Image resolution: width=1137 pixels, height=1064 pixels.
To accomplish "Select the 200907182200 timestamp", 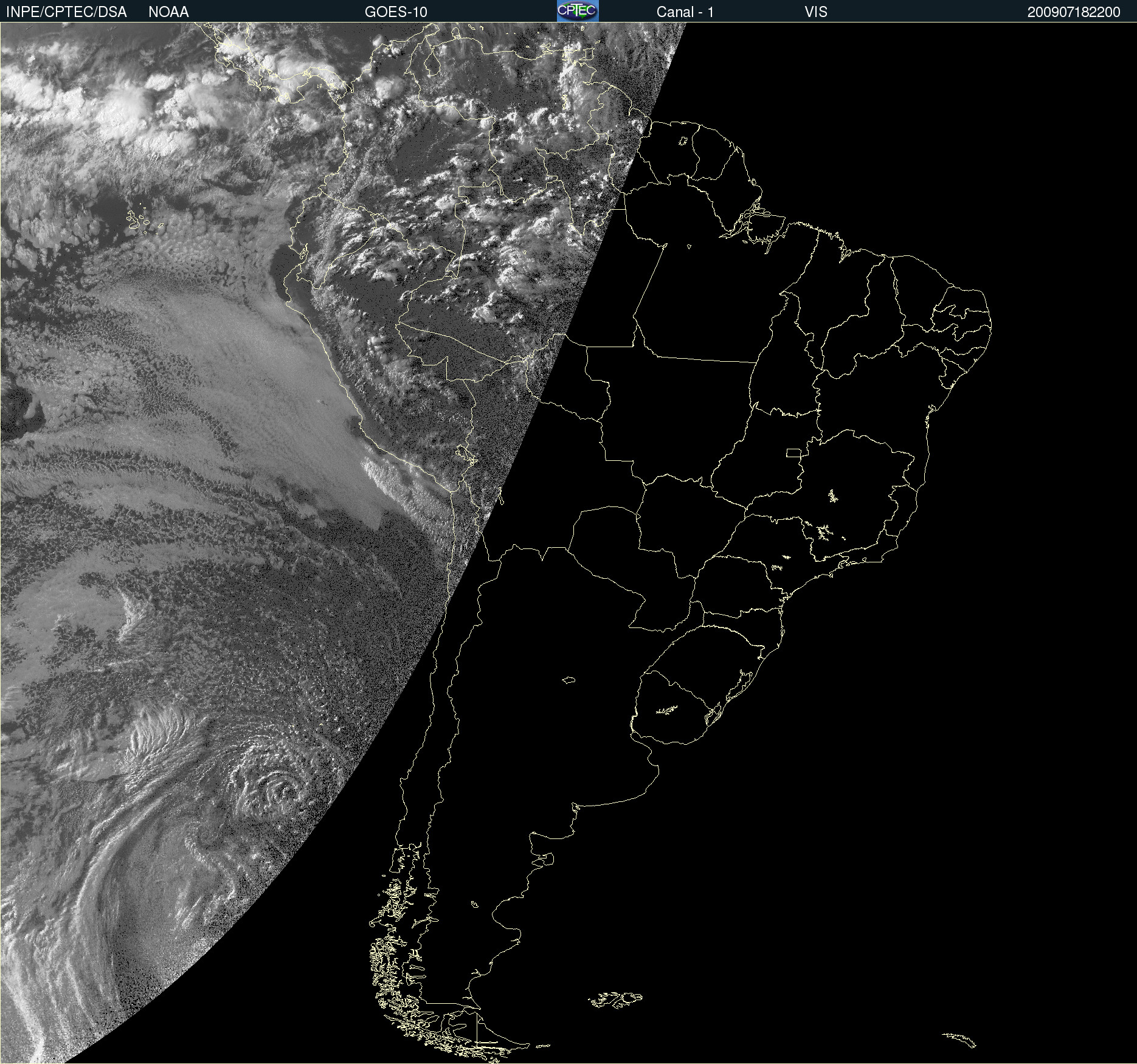I will coord(1074,12).
